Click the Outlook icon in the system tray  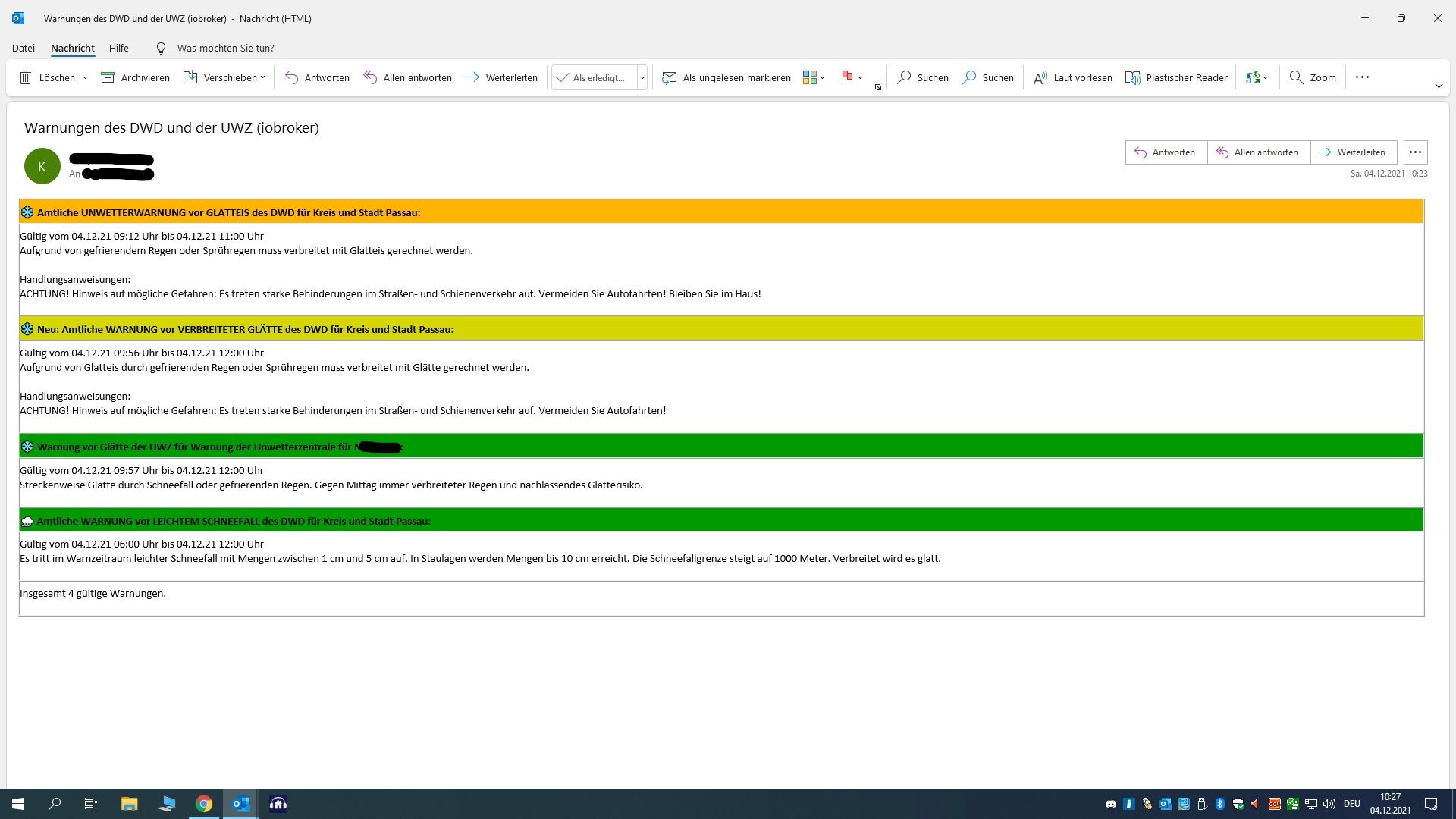1166,804
